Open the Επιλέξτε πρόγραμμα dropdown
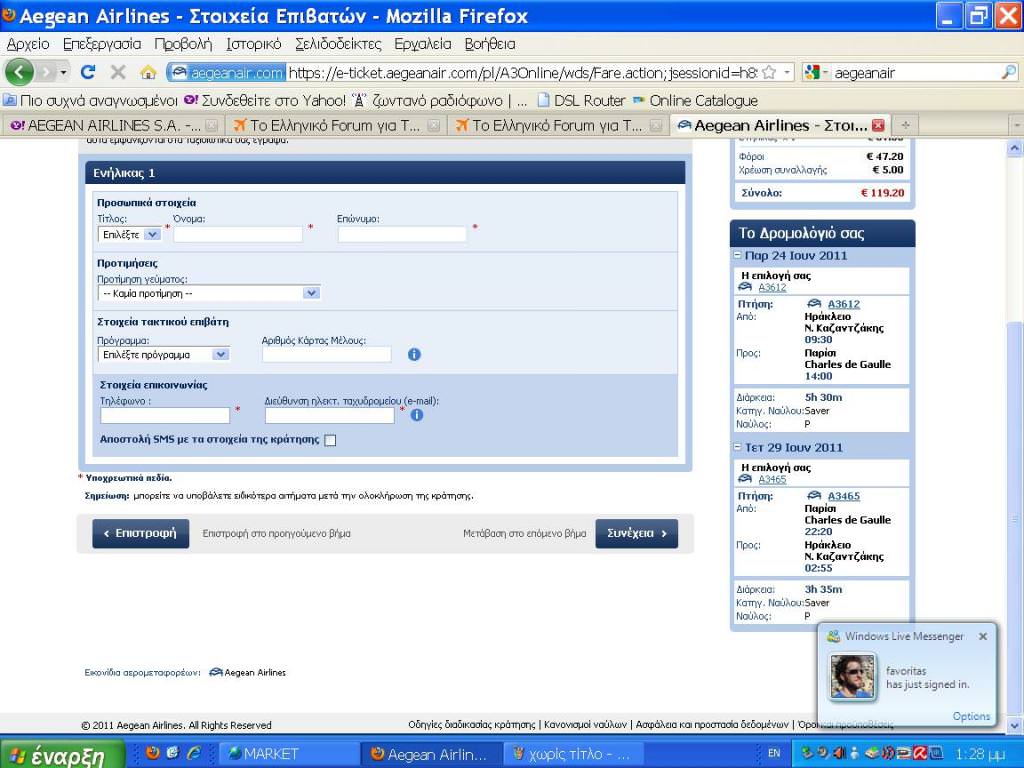1024x768 pixels. pos(164,354)
